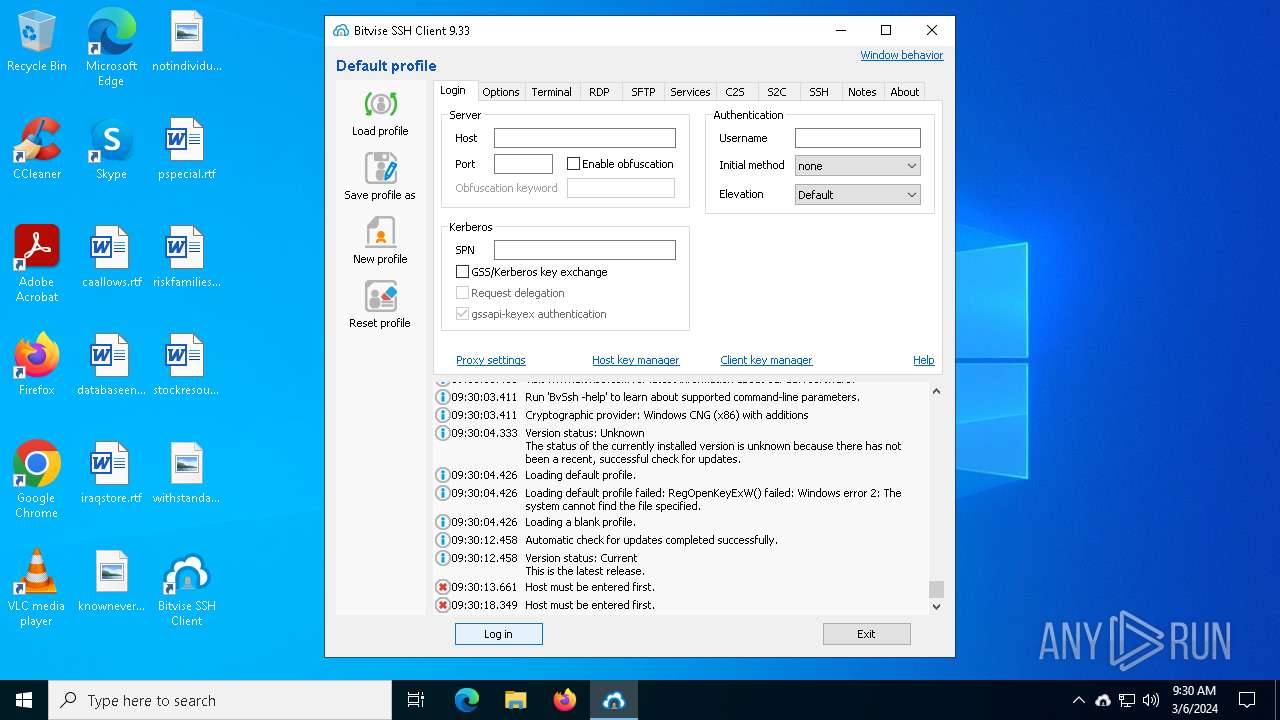Open Adobe Acrobat desktop shortcut
The image size is (1280, 720).
37,263
